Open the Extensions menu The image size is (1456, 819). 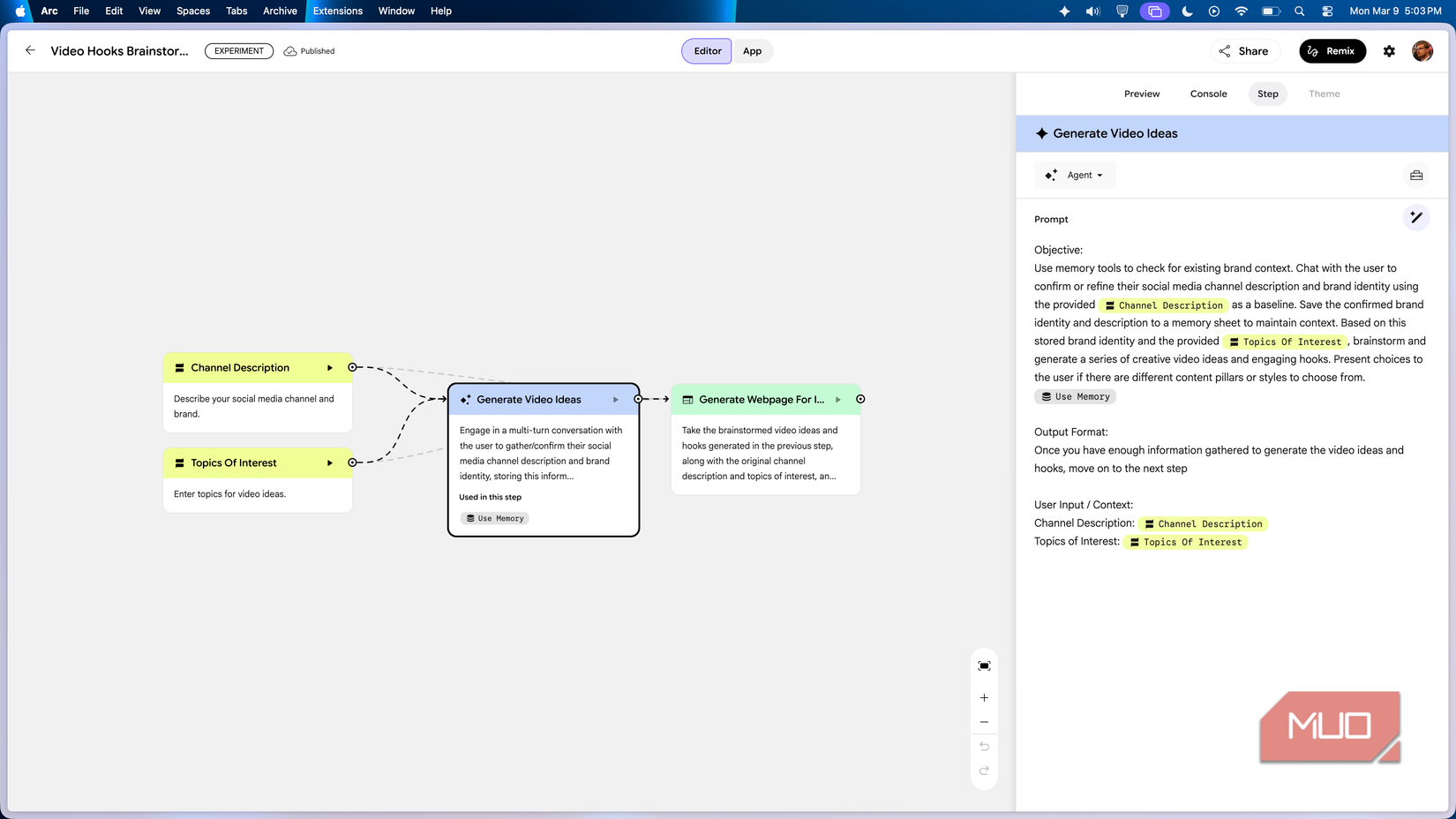point(338,11)
